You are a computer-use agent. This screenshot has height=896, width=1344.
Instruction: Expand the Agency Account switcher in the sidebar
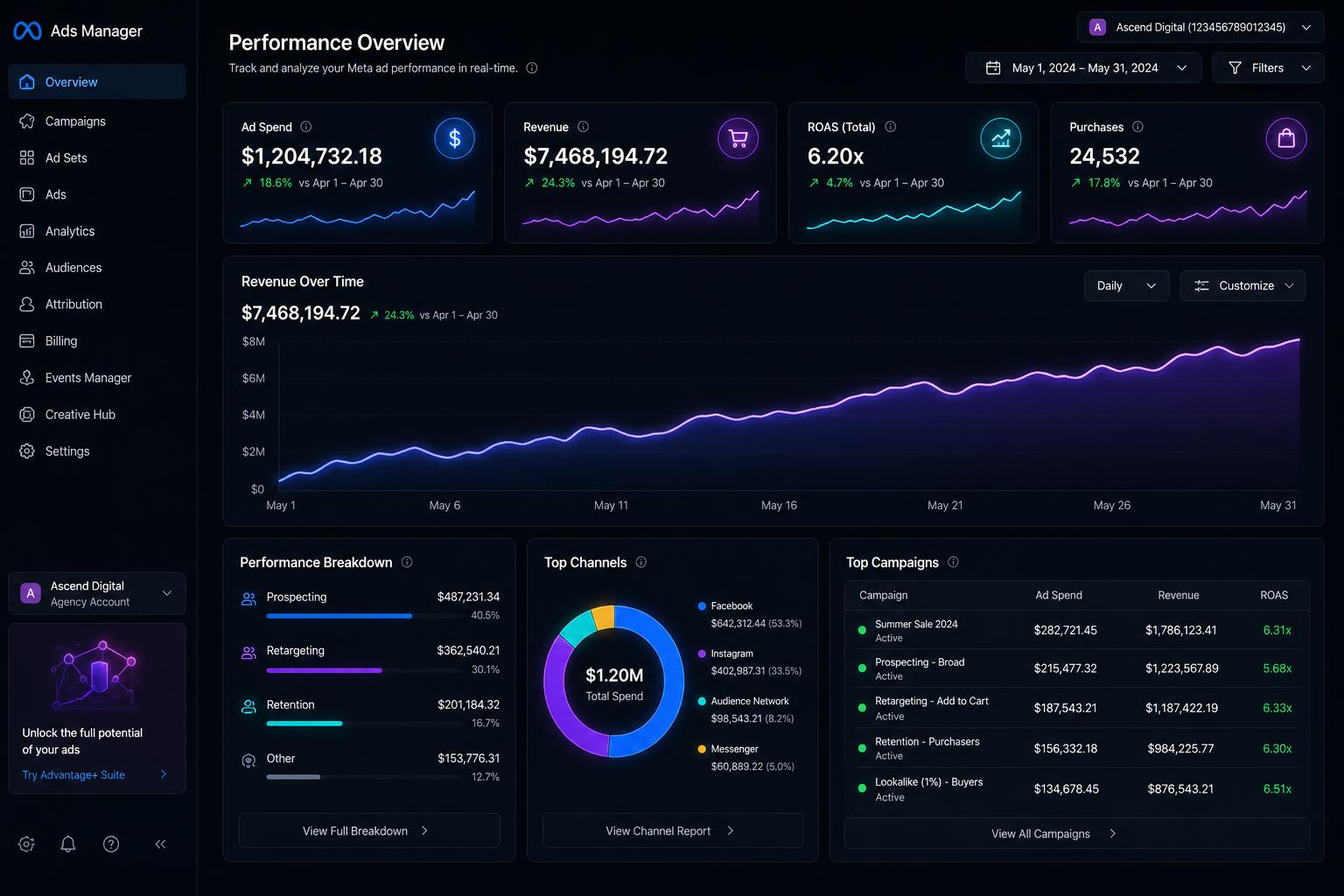coord(97,593)
